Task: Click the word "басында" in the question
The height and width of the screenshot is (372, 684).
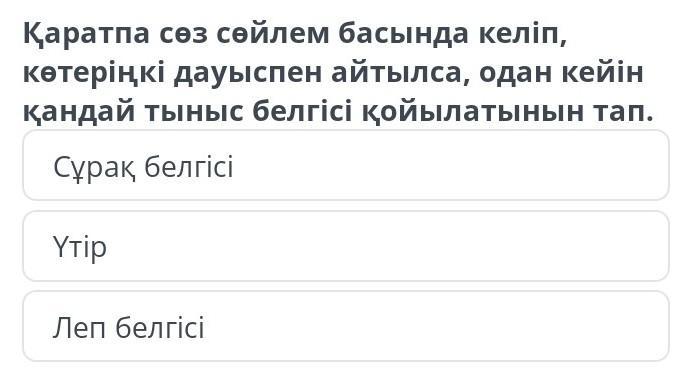Action: [404, 34]
